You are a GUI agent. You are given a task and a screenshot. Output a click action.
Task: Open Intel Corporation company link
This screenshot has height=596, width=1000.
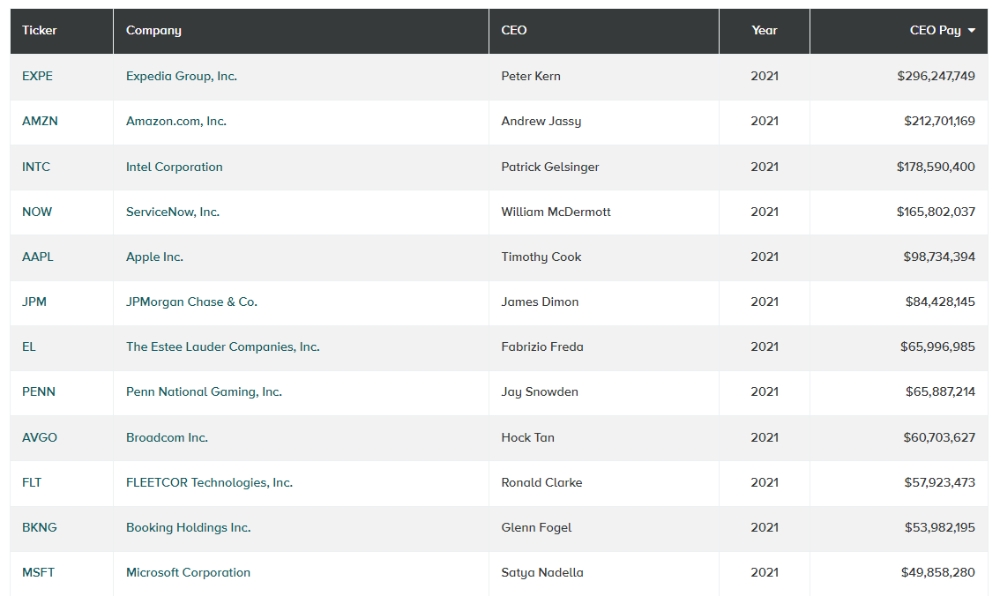[x=174, y=166]
